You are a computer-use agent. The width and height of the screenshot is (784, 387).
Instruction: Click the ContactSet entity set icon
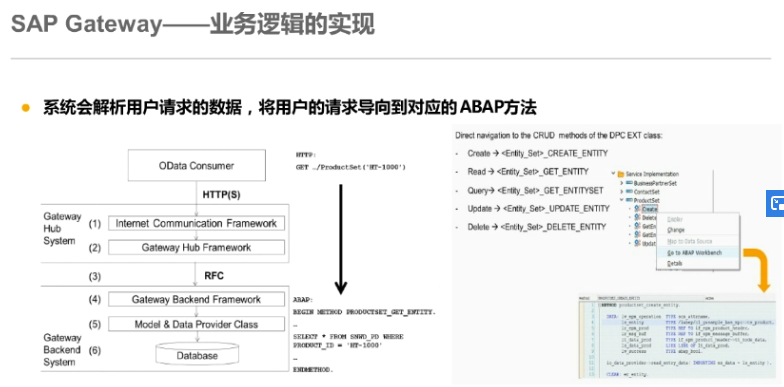pos(629,192)
